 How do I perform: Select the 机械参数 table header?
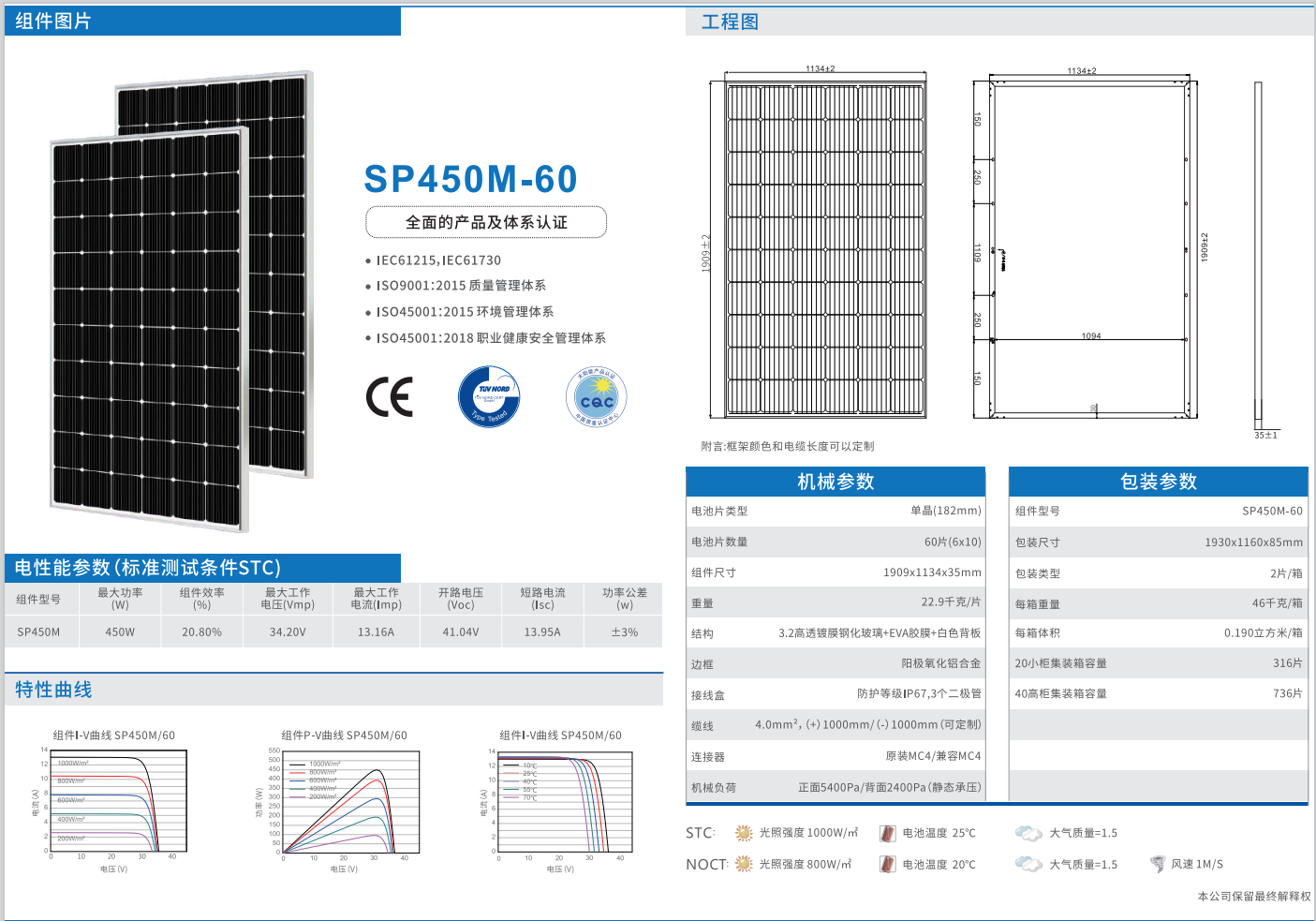[835, 482]
